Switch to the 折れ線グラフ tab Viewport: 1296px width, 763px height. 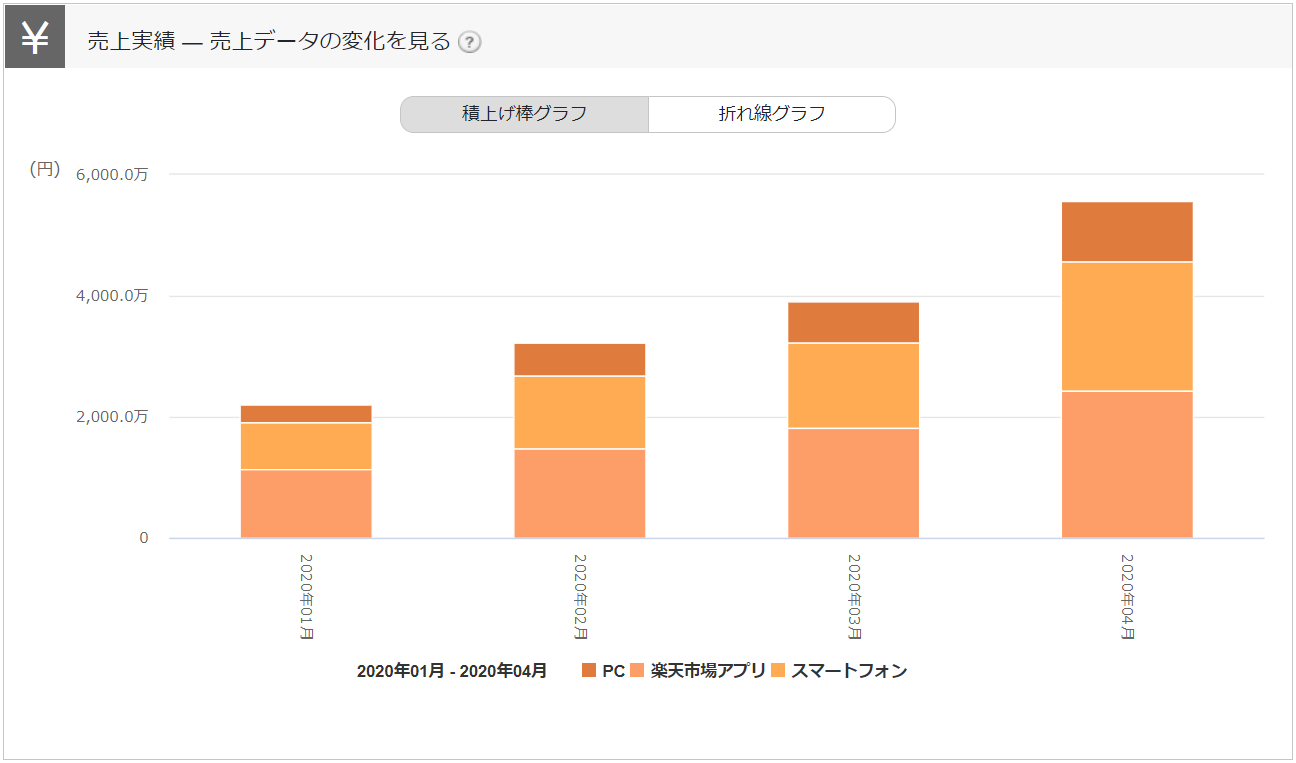click(771, 114)
